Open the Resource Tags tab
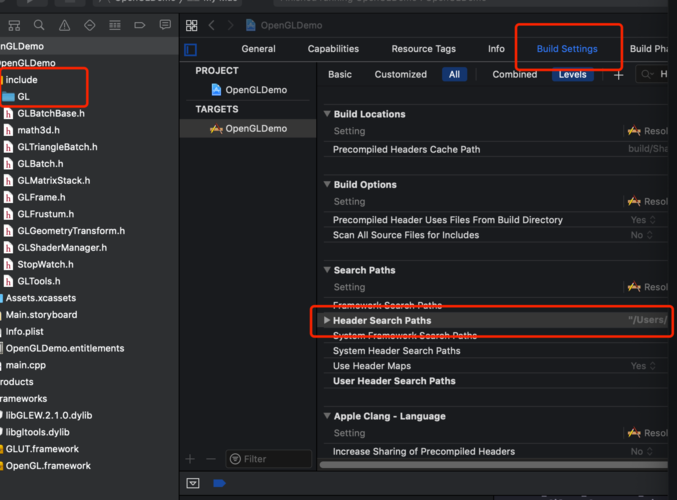 pyautogui.click(x=424, y=49)
